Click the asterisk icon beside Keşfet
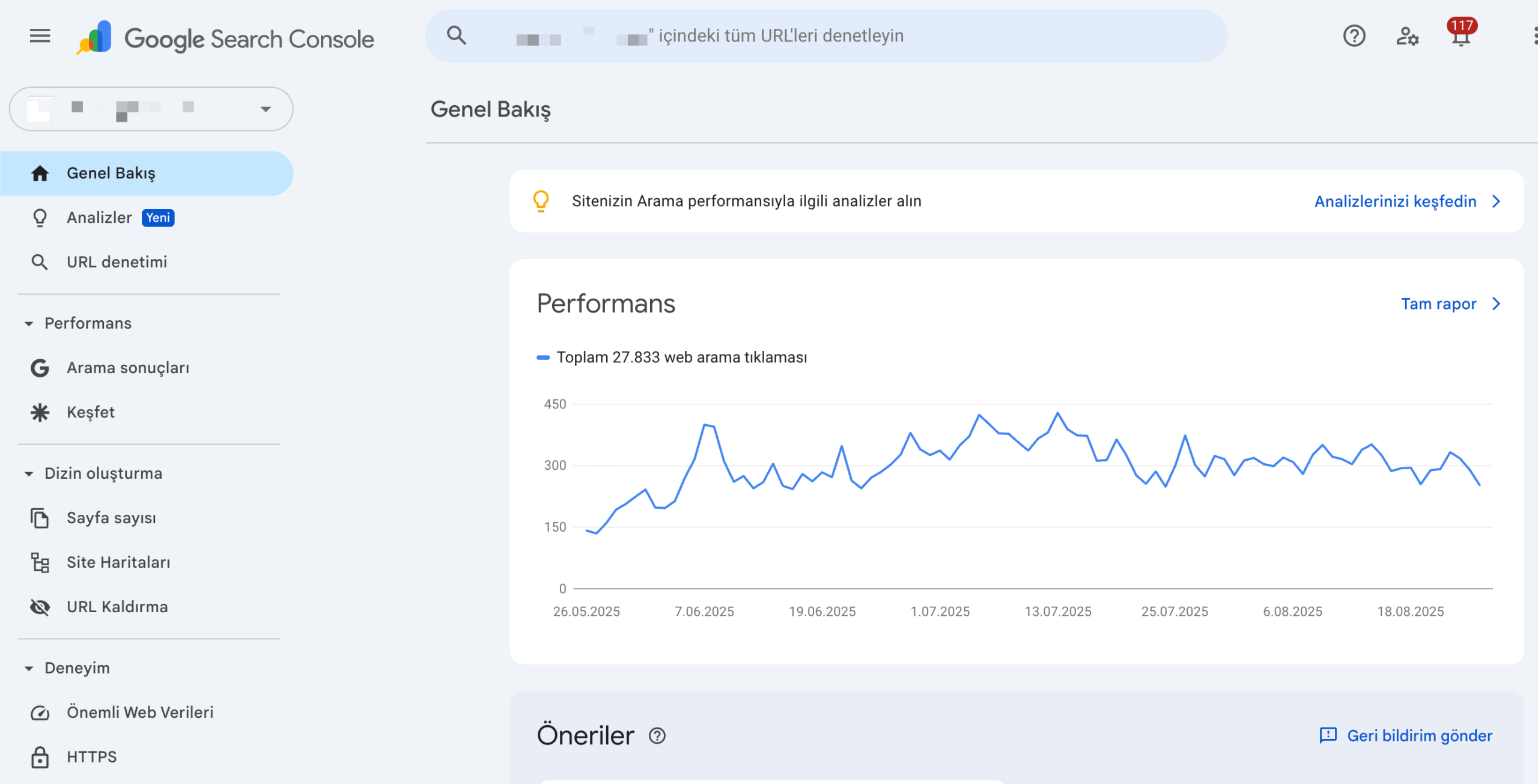This screenshot has width=1538, height=784. click(x=40, y=412)
